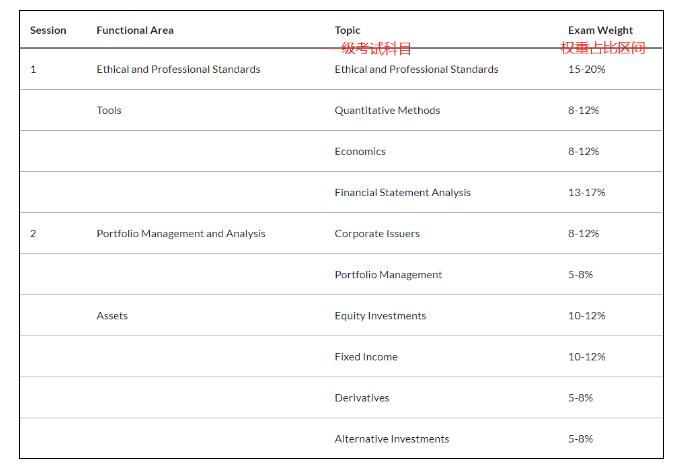This screenshot has height=467, width=674.
Task: Select the Quantitative Methods topic
Action: coord(387,110)
